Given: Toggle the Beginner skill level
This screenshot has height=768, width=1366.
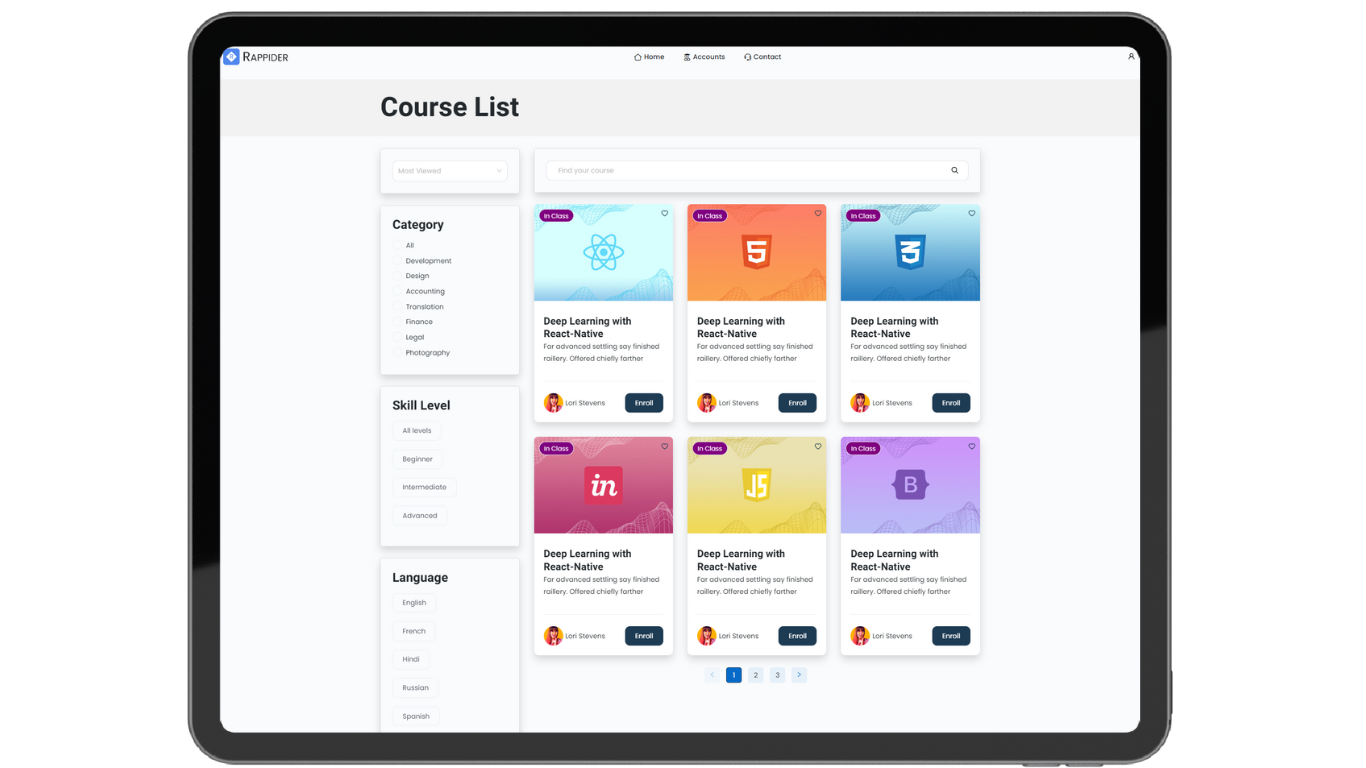Looking at the screenshot, I should click(418, 459).
